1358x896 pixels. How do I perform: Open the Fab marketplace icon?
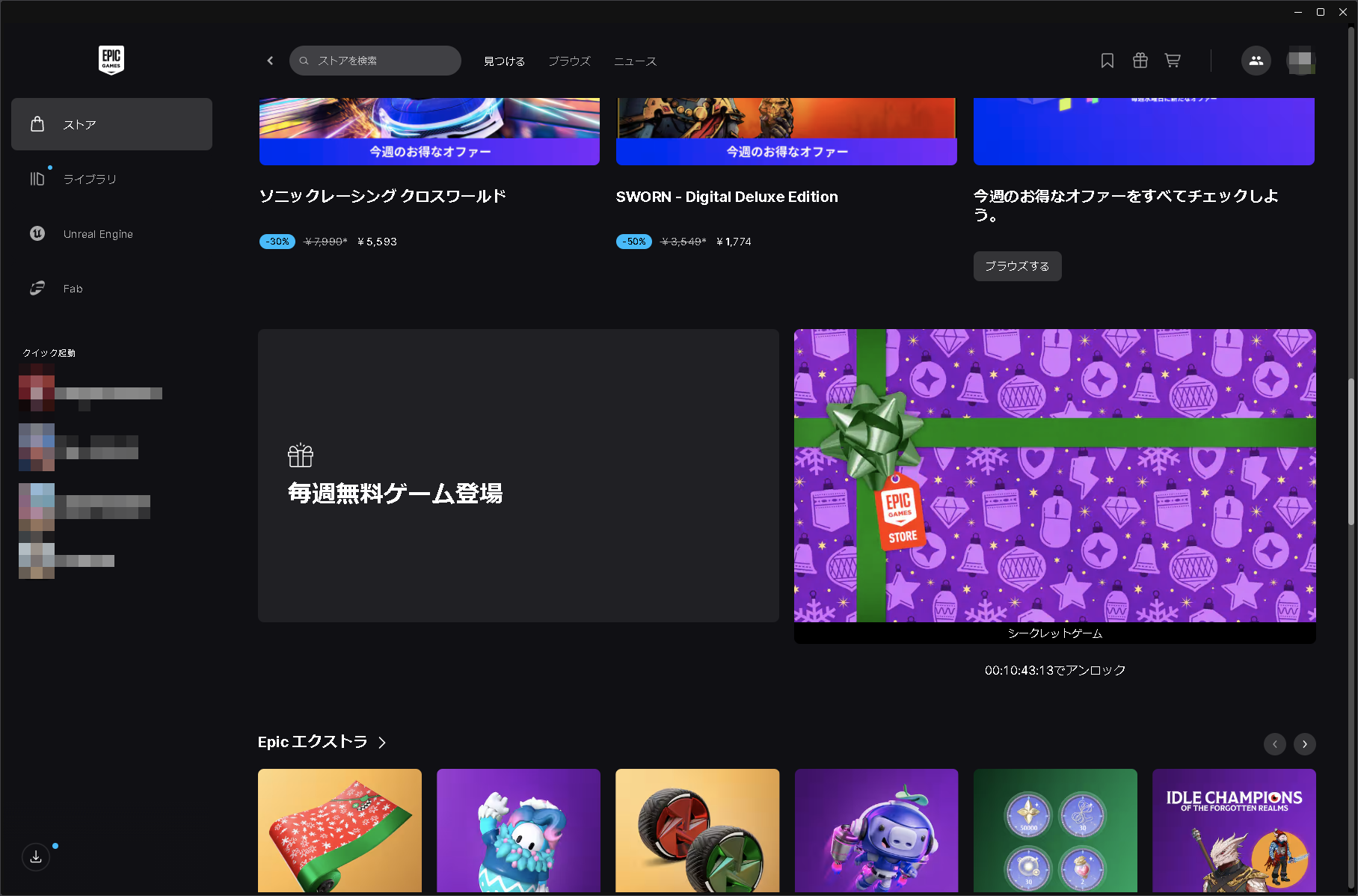[37, 288]
